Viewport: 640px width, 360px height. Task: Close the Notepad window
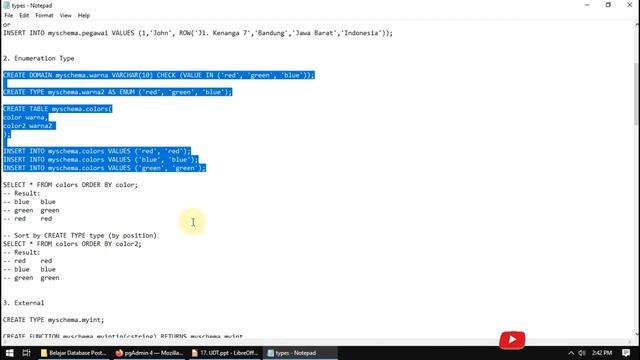(x=629, y=5)
